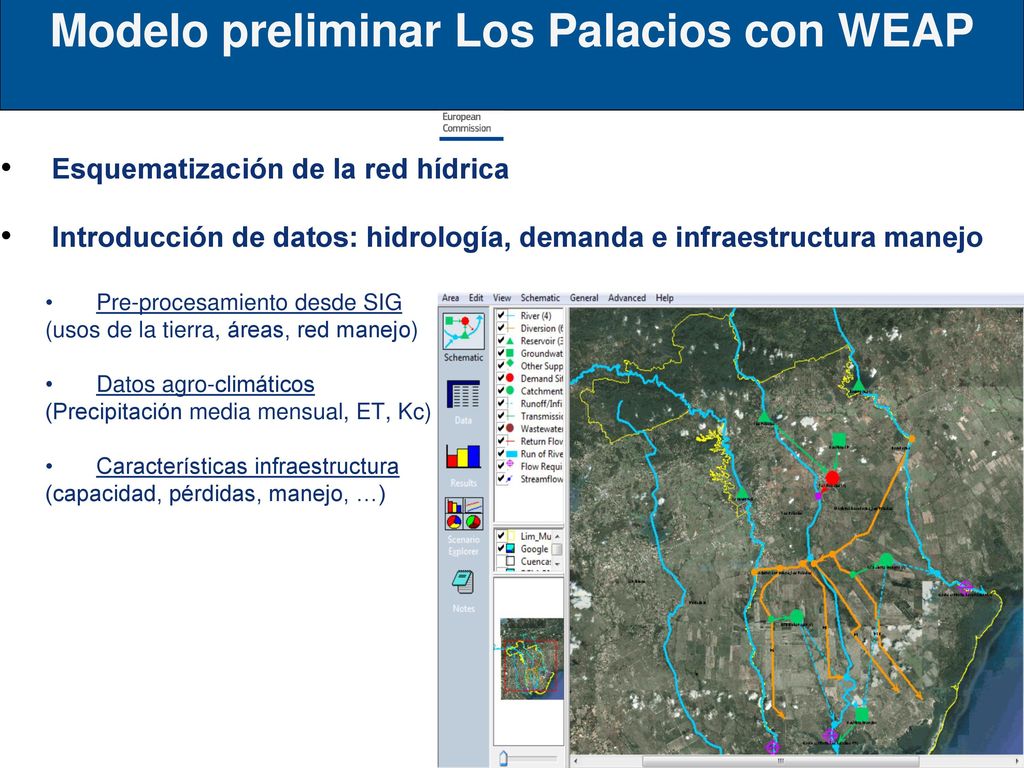This screenshot has height=768, width=1024.
Task: Pick the Demand Site red circle in legend
Action: pos(510,378)
